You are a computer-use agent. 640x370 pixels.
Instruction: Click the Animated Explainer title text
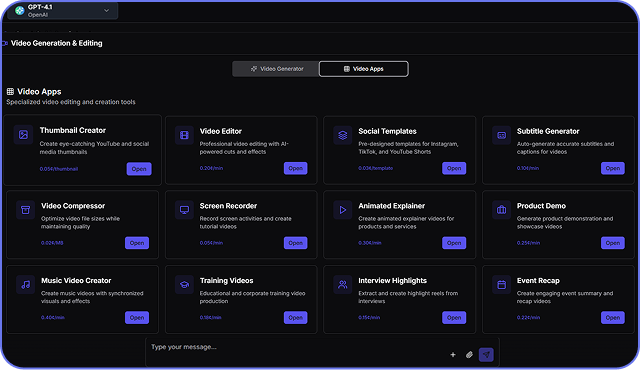(x=391, y=206)
